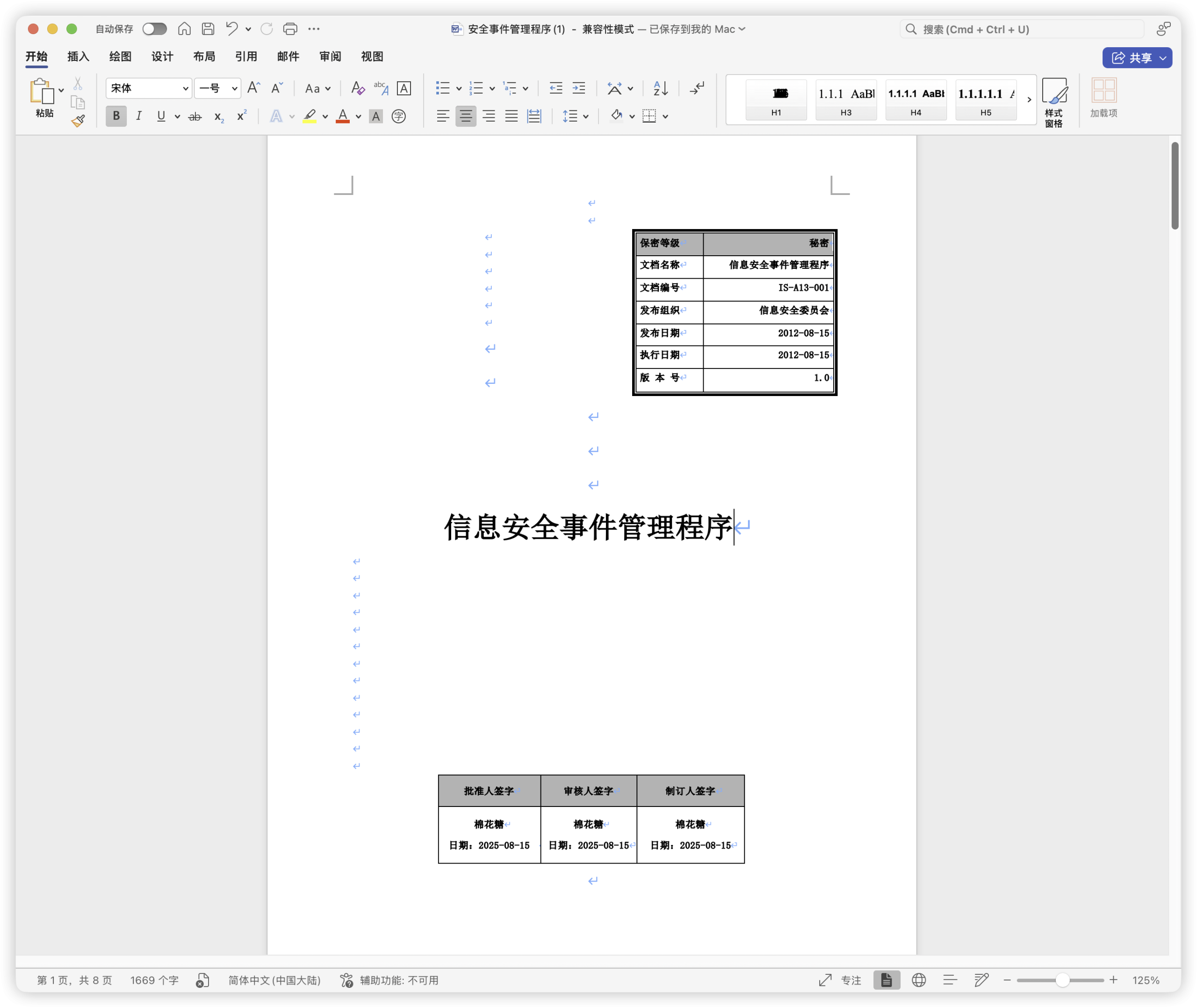Viewport: 1197px width, 1008px height.
Task: Apply bold formatting to selected text
Action: click(116, 116)
